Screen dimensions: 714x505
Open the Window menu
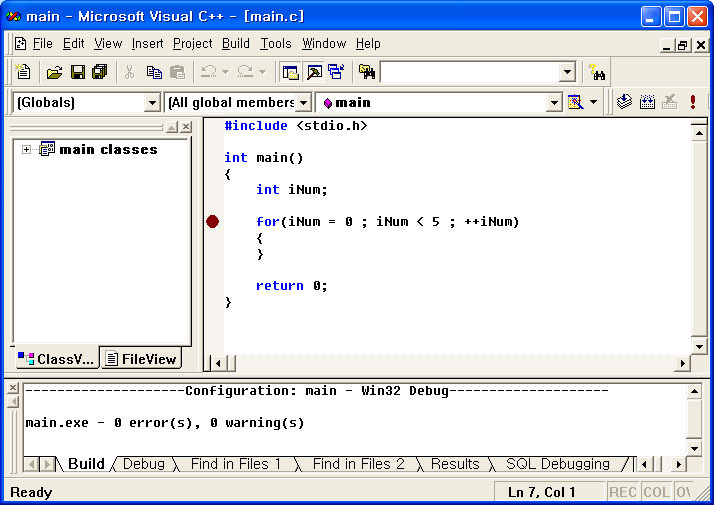point(324,44)
